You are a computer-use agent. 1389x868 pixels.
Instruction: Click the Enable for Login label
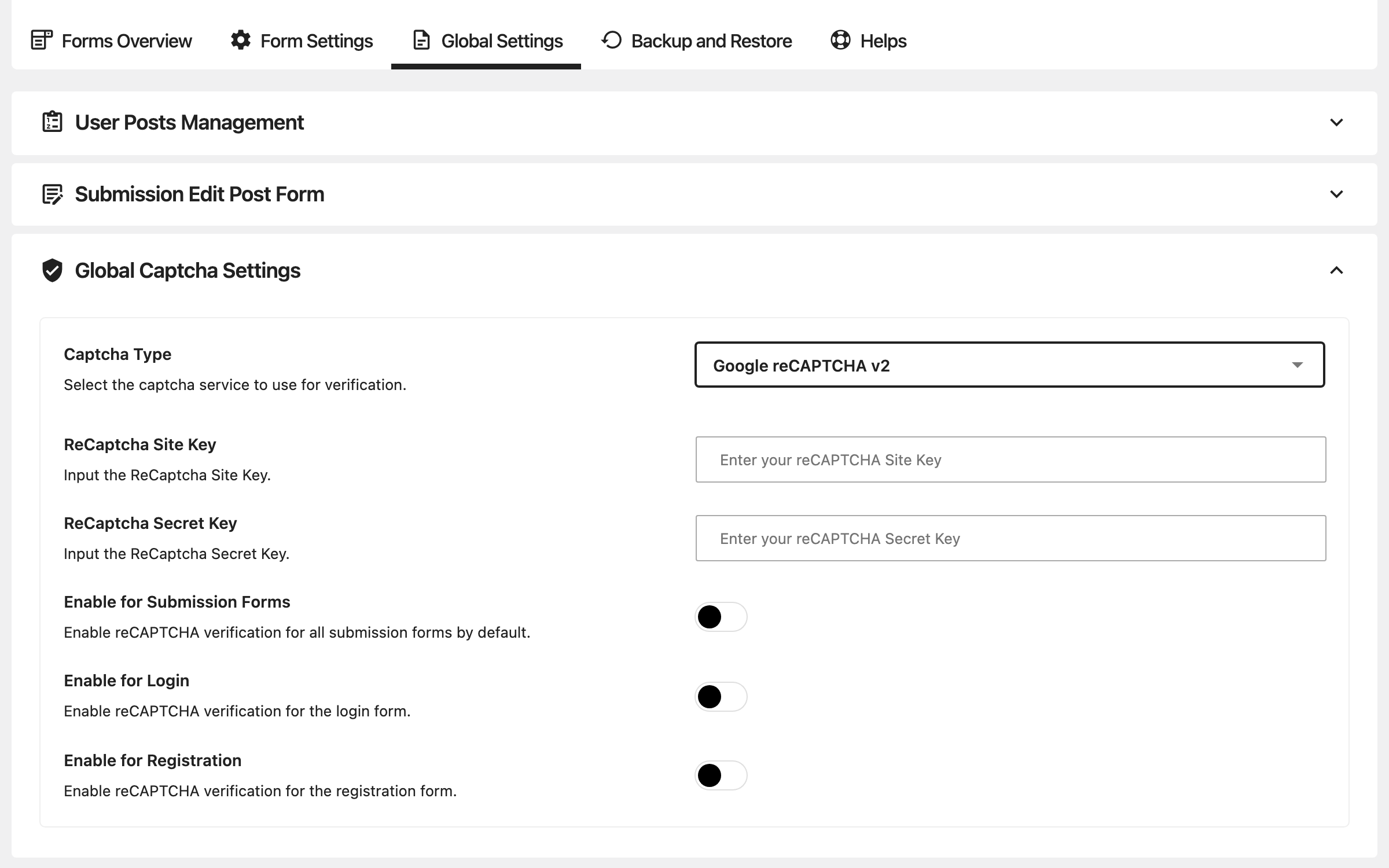127,681
